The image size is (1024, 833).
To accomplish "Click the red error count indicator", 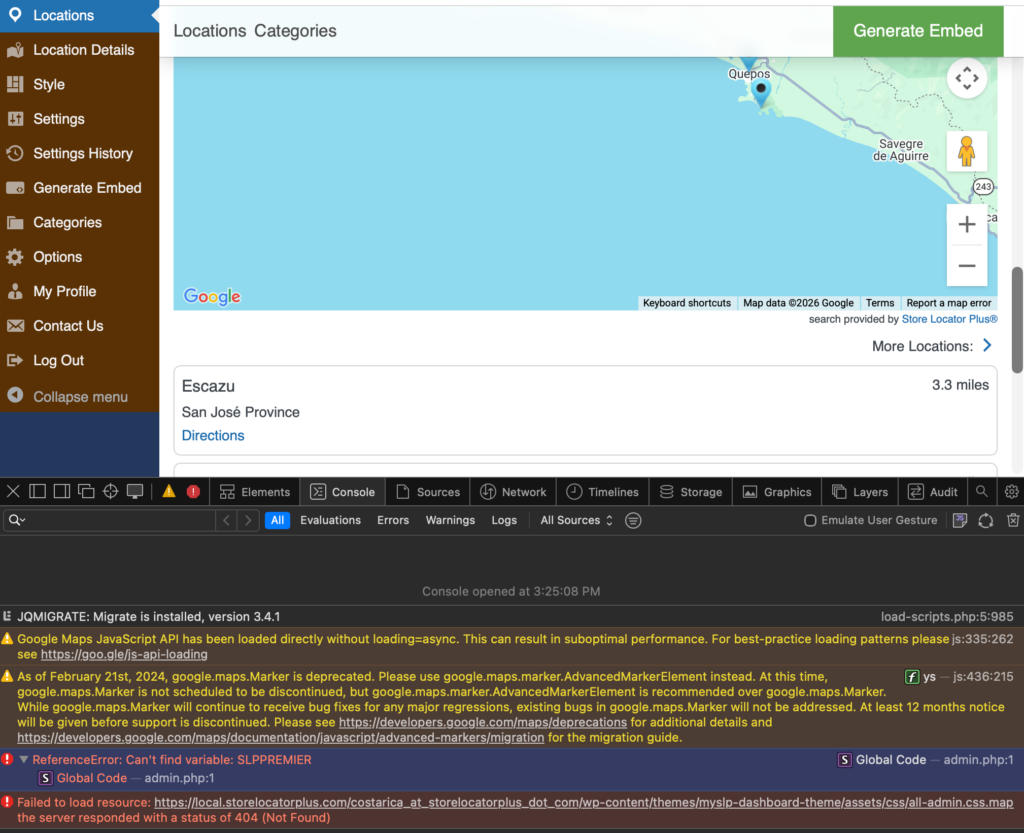I will (x=193, y=491).
